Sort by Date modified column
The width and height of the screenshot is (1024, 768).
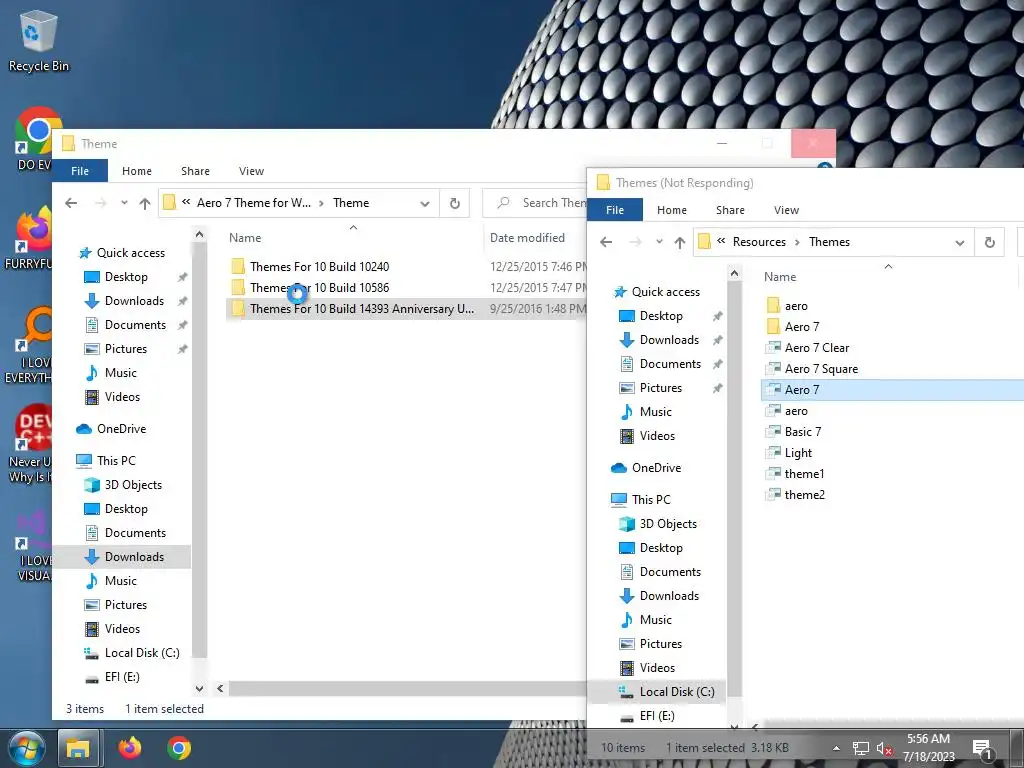[527, 238]
